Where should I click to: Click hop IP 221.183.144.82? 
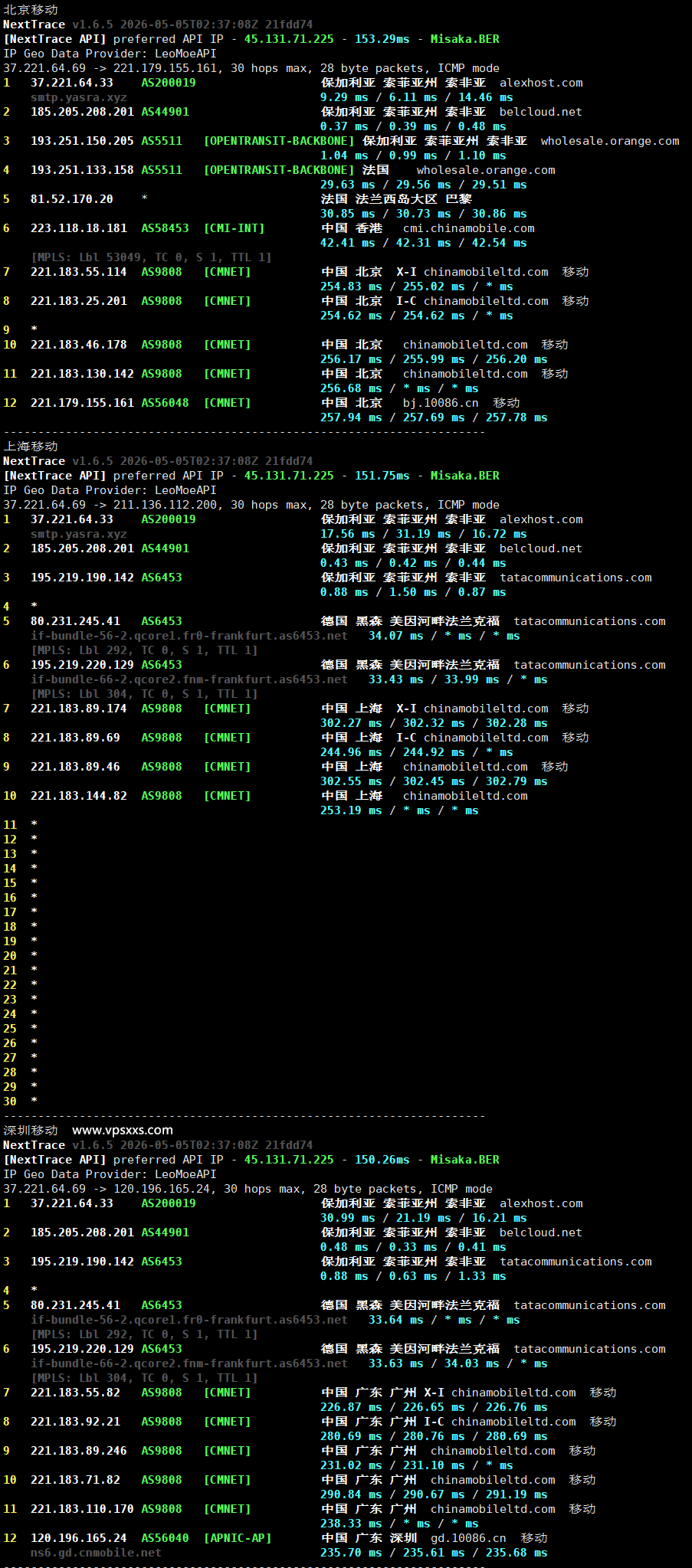[x=79, y=796]
